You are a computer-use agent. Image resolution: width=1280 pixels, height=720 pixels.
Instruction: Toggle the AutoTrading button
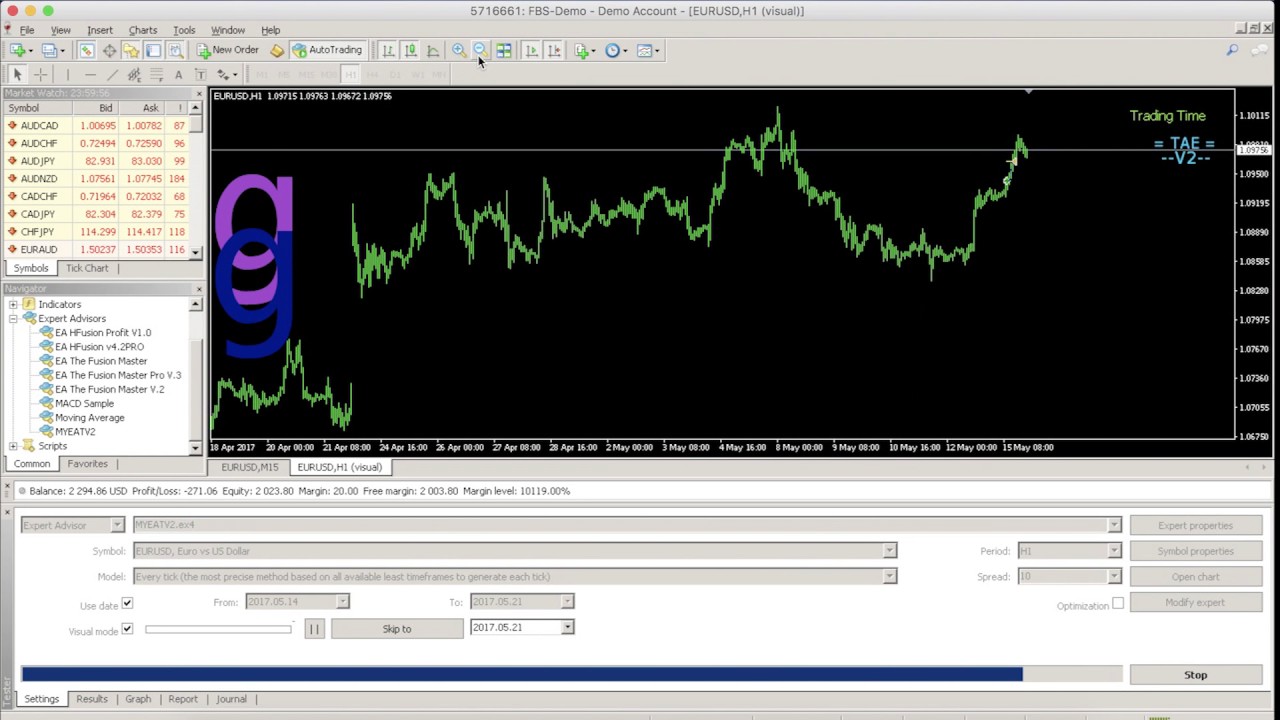[x=327, y=50]
